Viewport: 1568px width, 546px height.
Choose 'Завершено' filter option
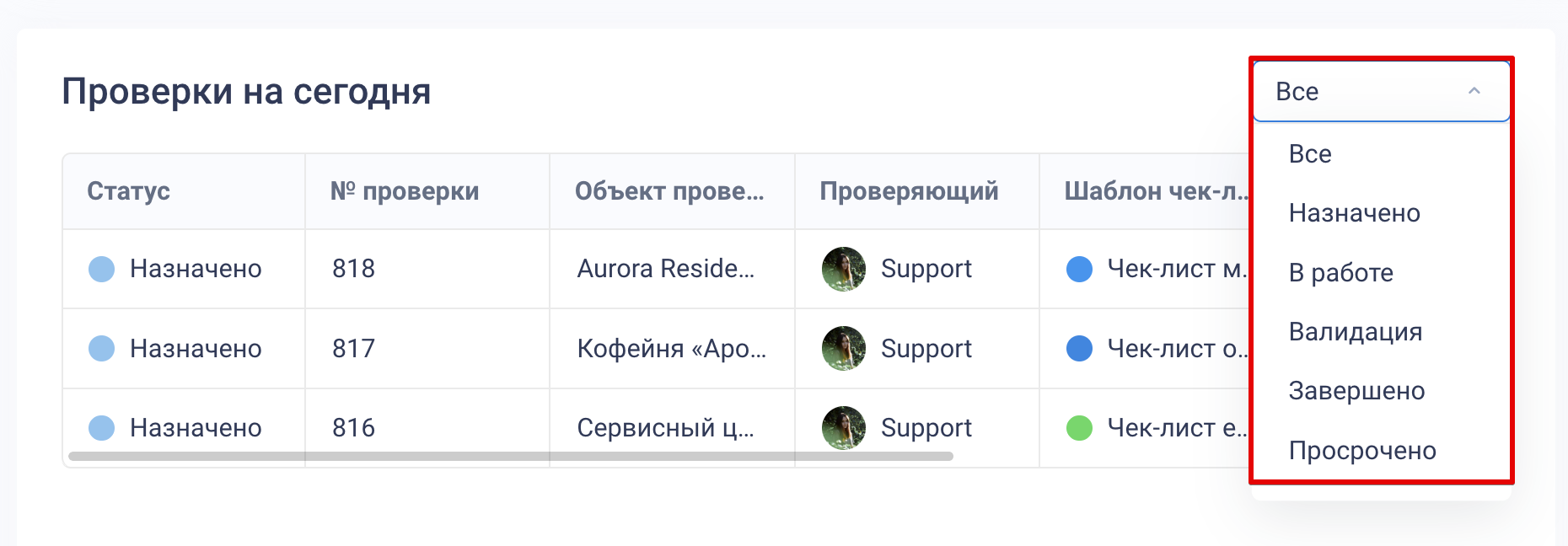click(x=1356, y=391)
